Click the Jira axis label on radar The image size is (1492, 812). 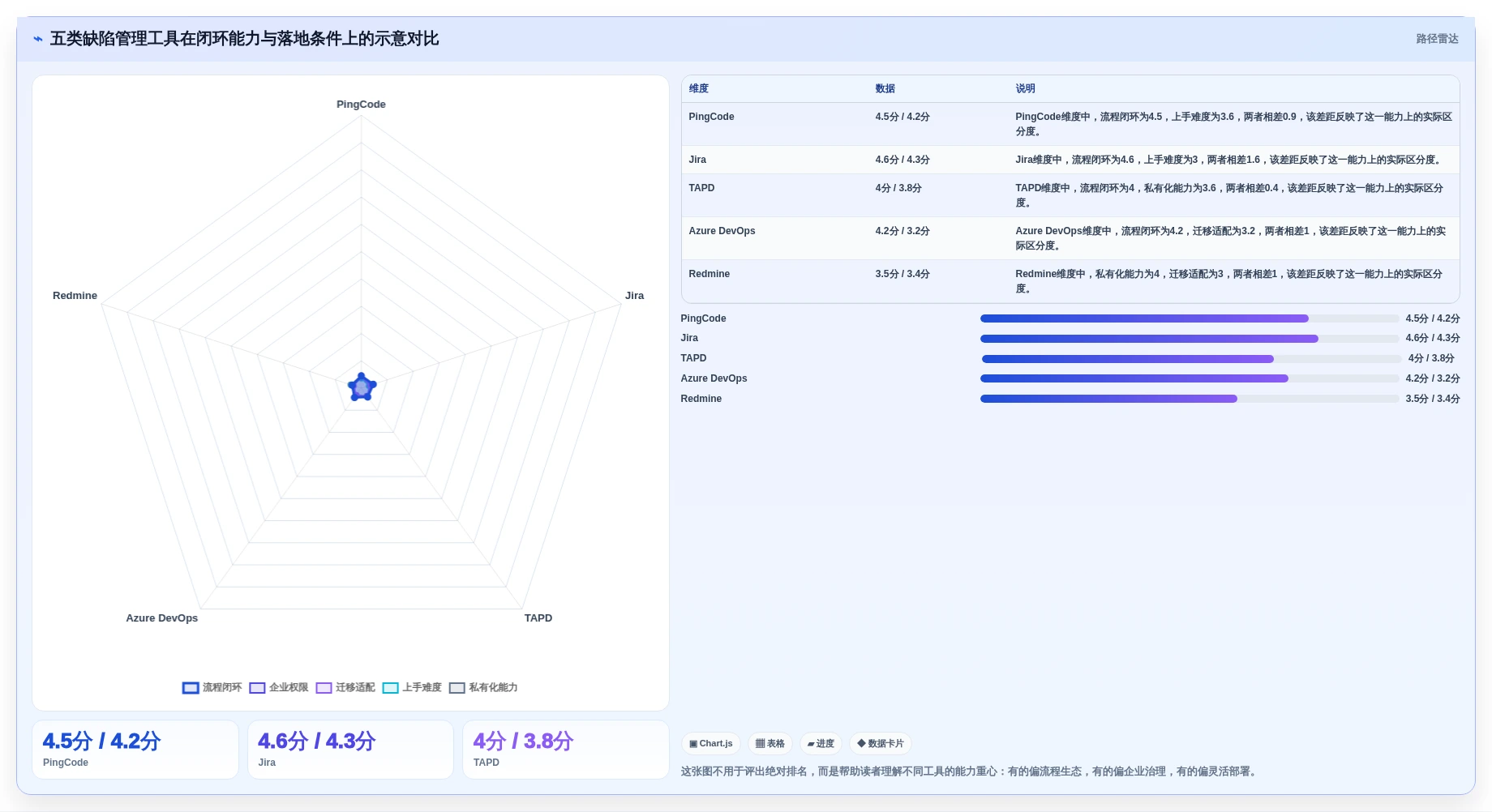tap(634, 296)
